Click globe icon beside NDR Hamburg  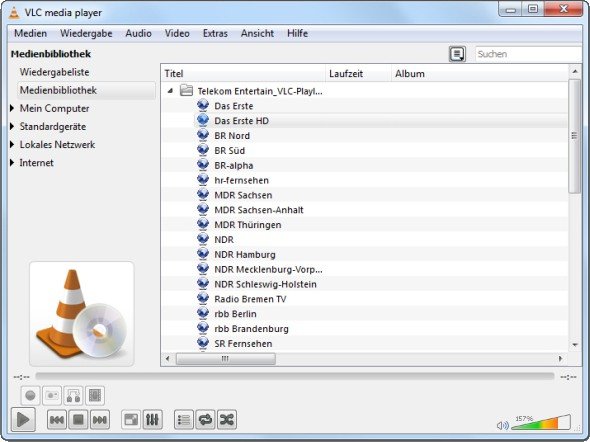click(203, 254)
